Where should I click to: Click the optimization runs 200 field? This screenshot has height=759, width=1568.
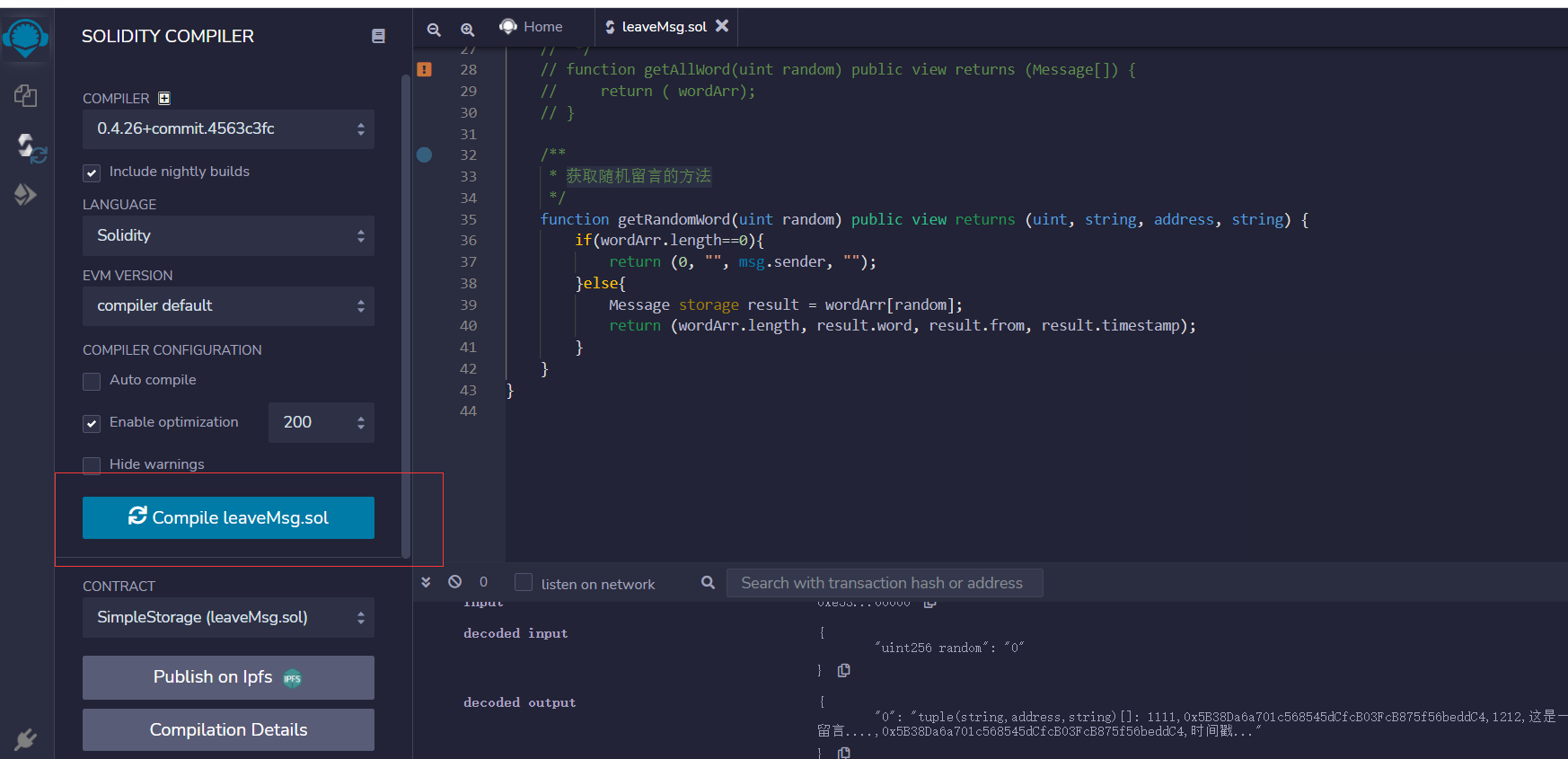coord(321,422)
